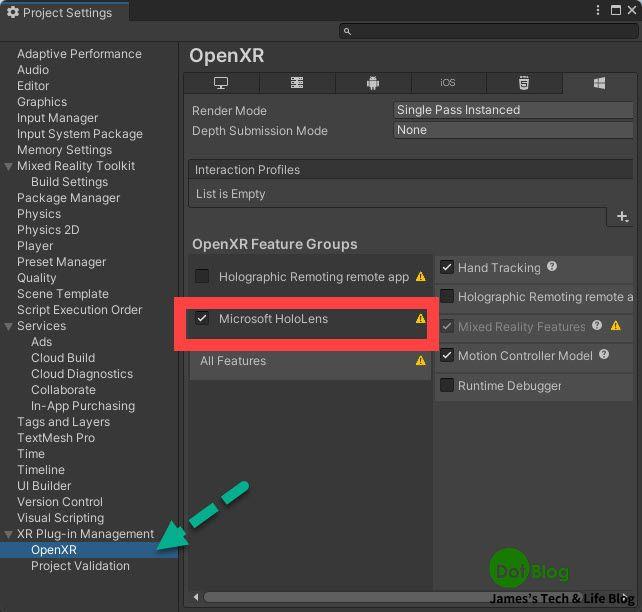This screenshot has height=612, width=642.
Task: Enable Holographic Remoting remote app group checkbox
Action: click(202, 276)
